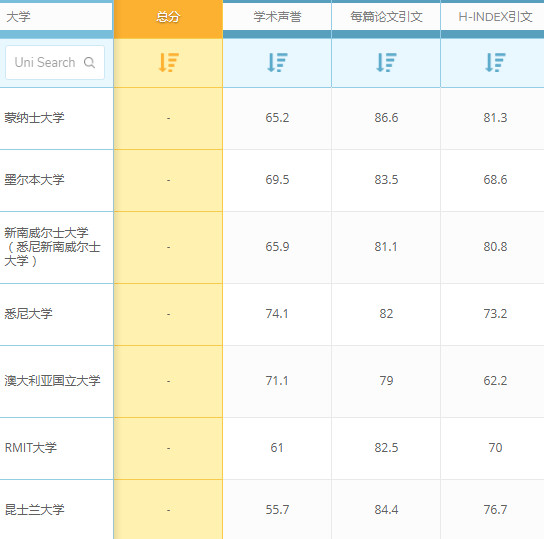Sort by 每篇论文引文 using sort icon

[386, 62]
